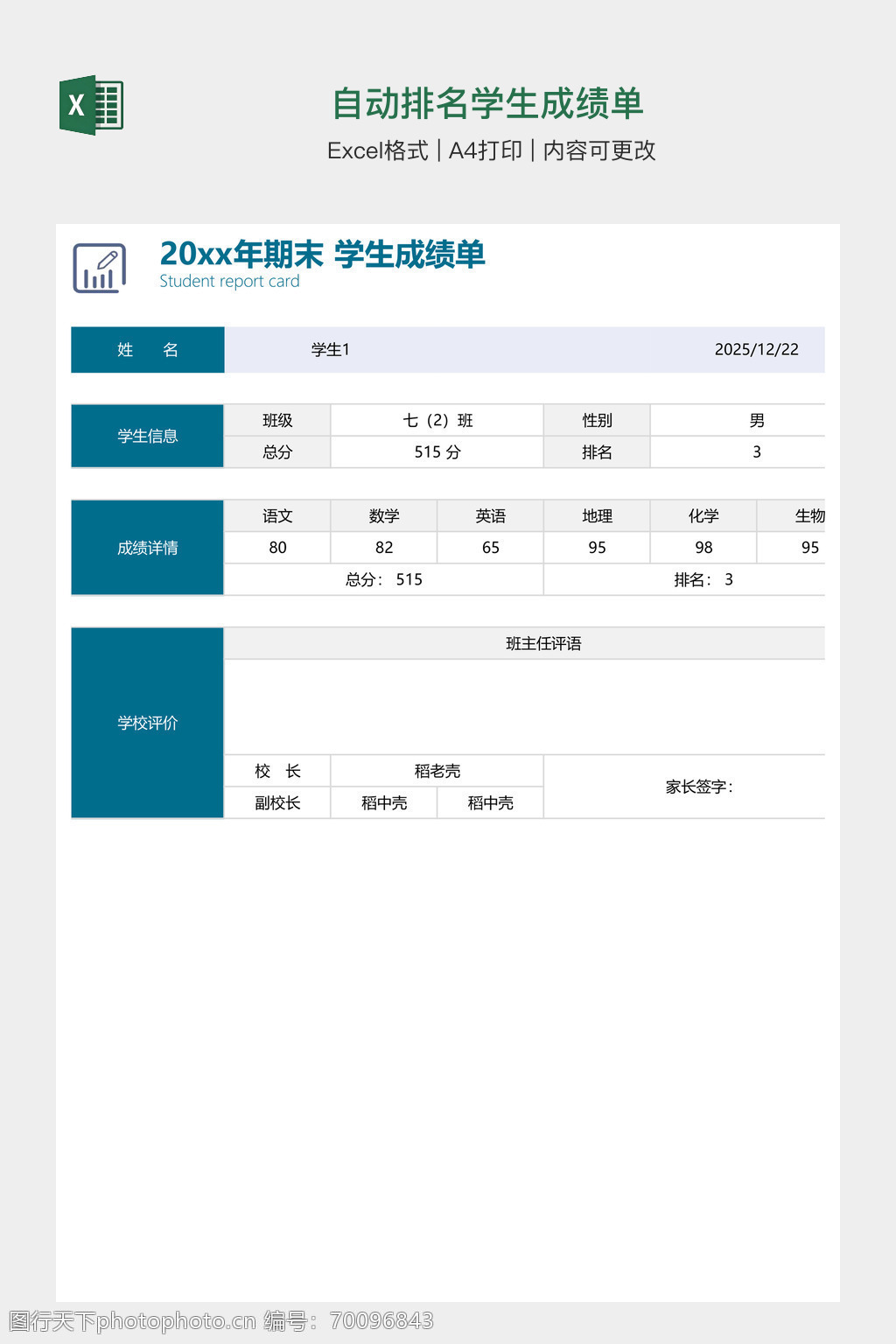Click the report card chart icon
Viewport: 896px width, 1344px height.
[x=100, y=268]
